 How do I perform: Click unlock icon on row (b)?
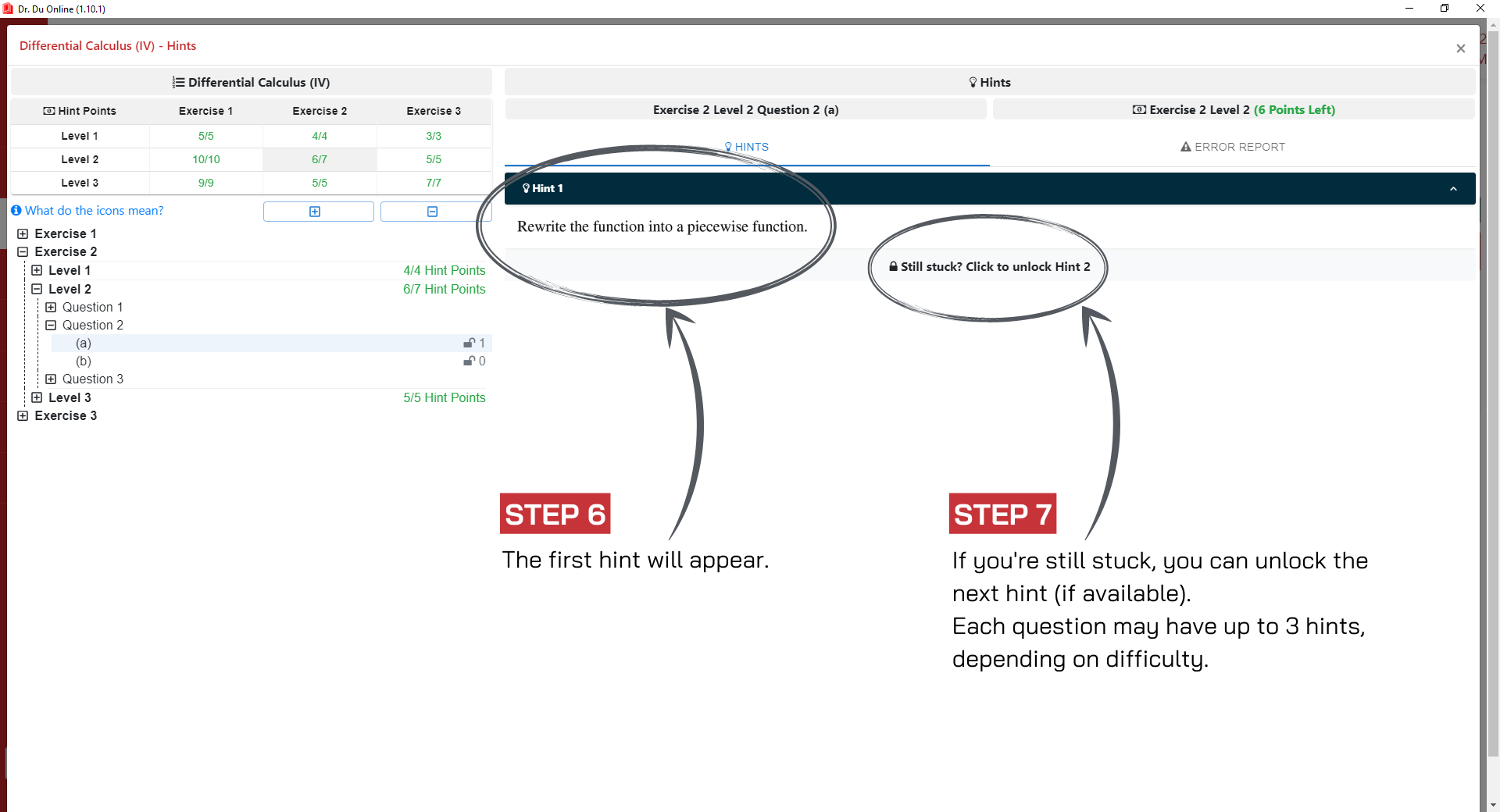(469, 361)
